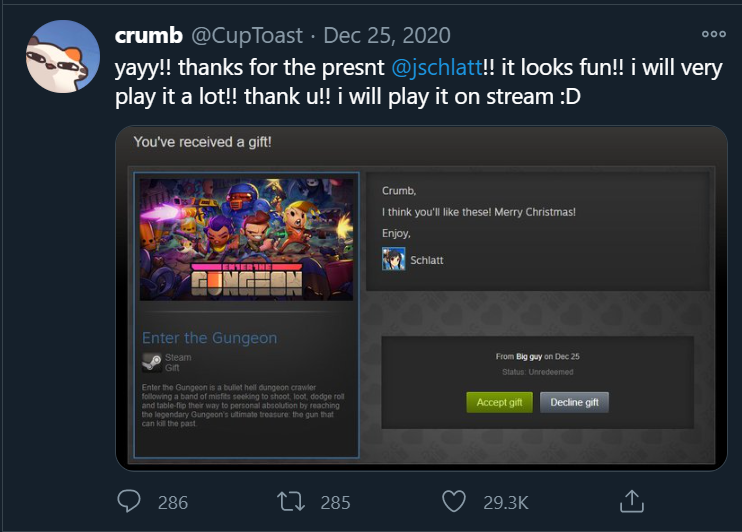Open the @jschlatt mention link
Screen dimensions: 742x532
tap(437, 67)
